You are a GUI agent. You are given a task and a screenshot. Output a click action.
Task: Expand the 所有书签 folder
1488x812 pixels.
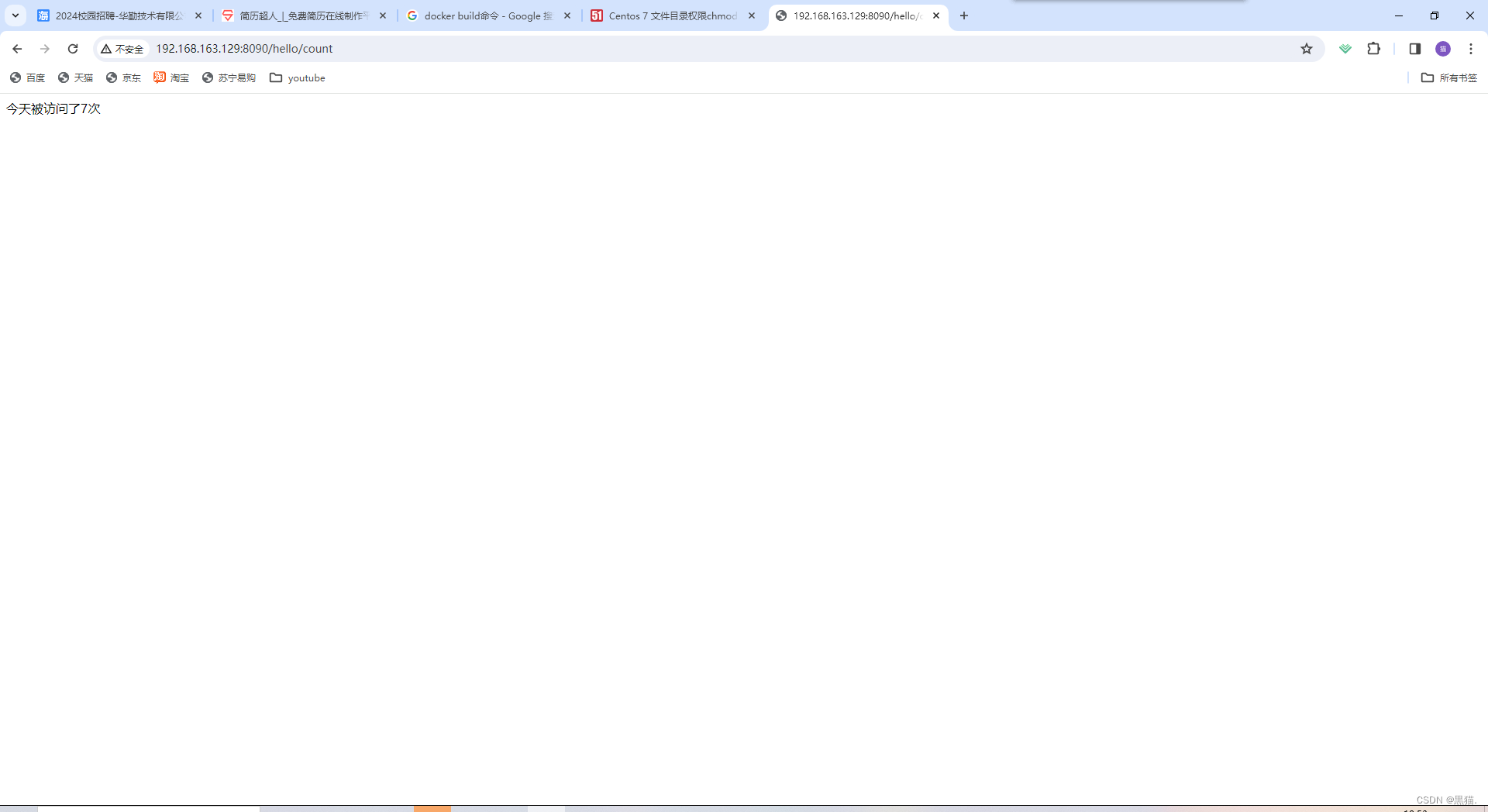point(1449,77)
